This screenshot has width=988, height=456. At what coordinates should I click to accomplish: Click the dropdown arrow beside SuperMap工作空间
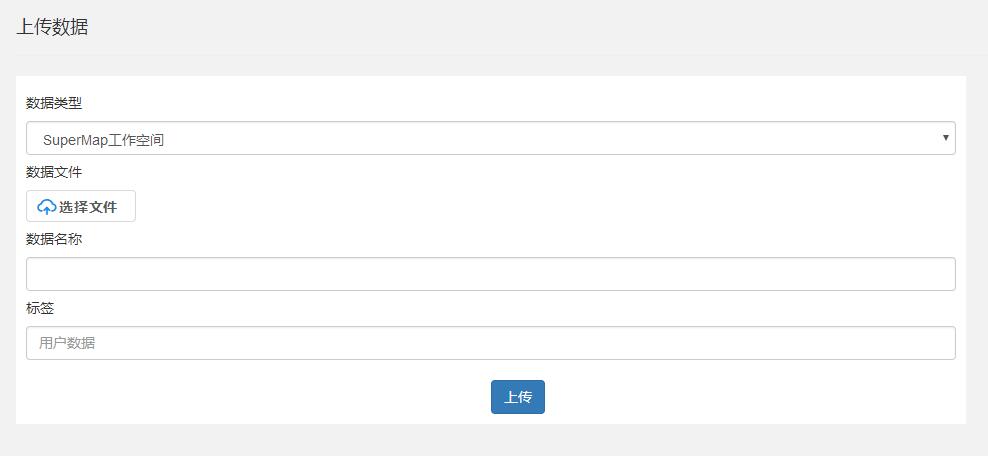[x=945, y=138]
